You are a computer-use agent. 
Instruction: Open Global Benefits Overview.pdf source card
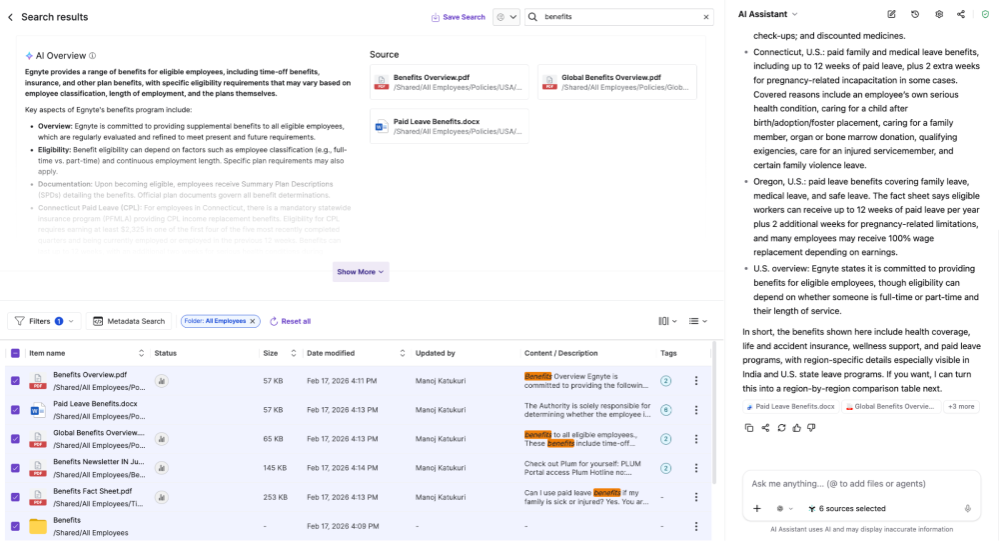pos(617,82)
